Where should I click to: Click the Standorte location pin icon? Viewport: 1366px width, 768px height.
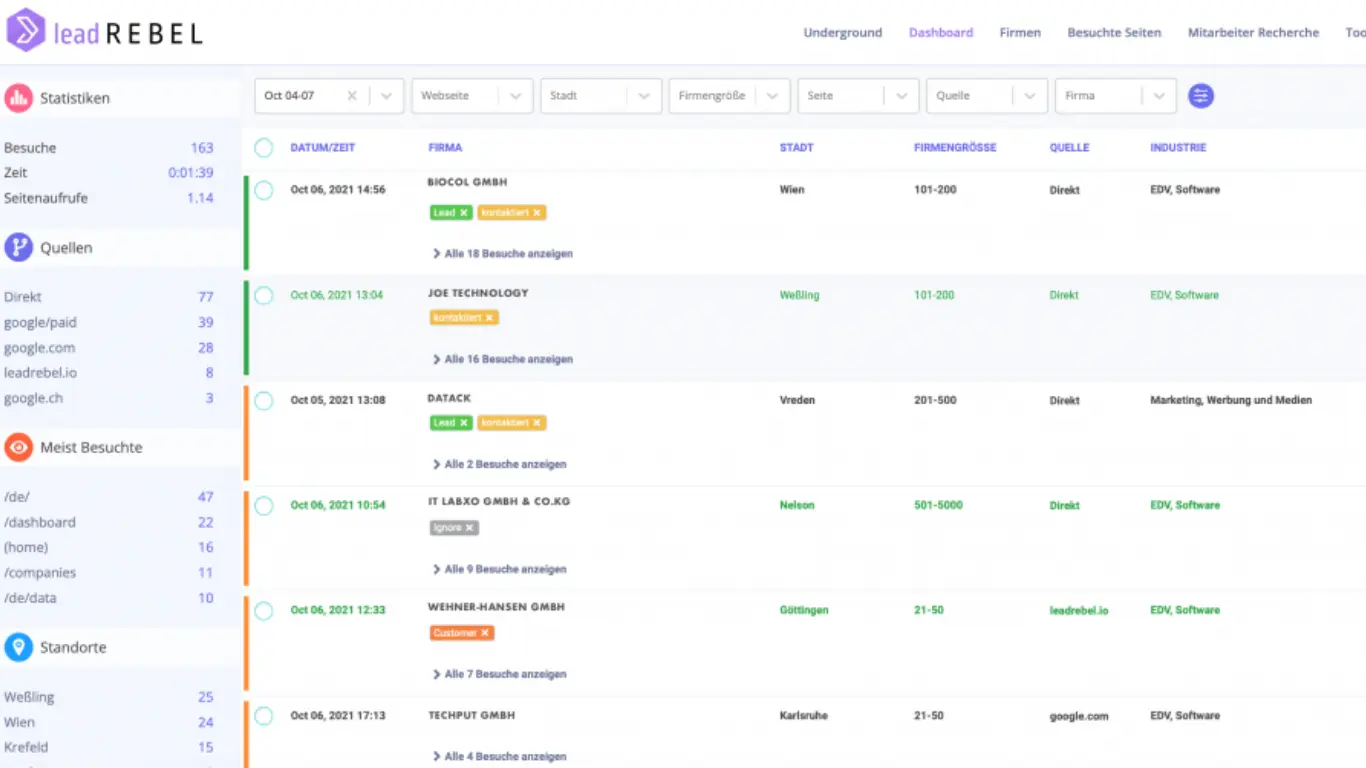[x=18, y=647]
